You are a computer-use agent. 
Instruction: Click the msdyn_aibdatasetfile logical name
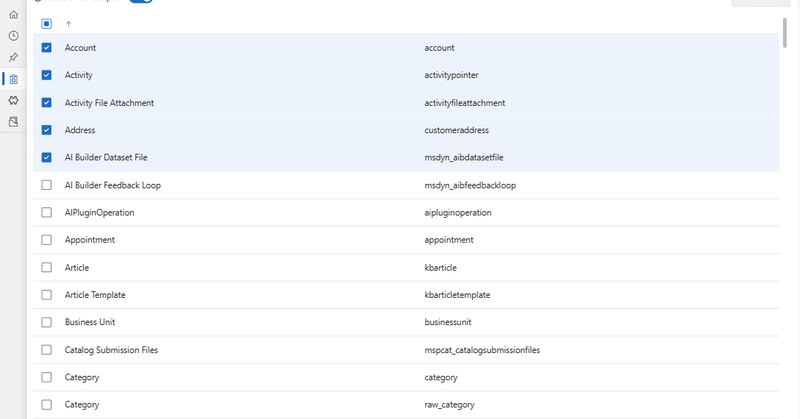pos(464,157)
